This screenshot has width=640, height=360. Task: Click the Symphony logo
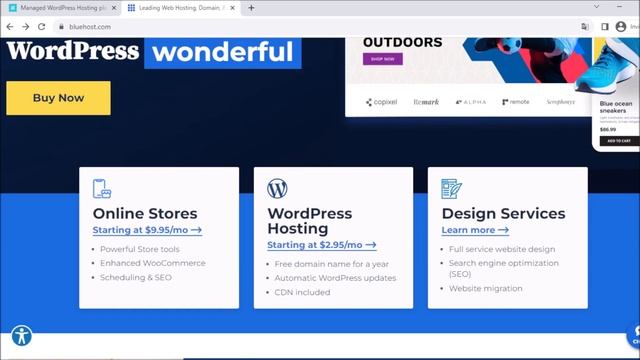tap(561, 102)
